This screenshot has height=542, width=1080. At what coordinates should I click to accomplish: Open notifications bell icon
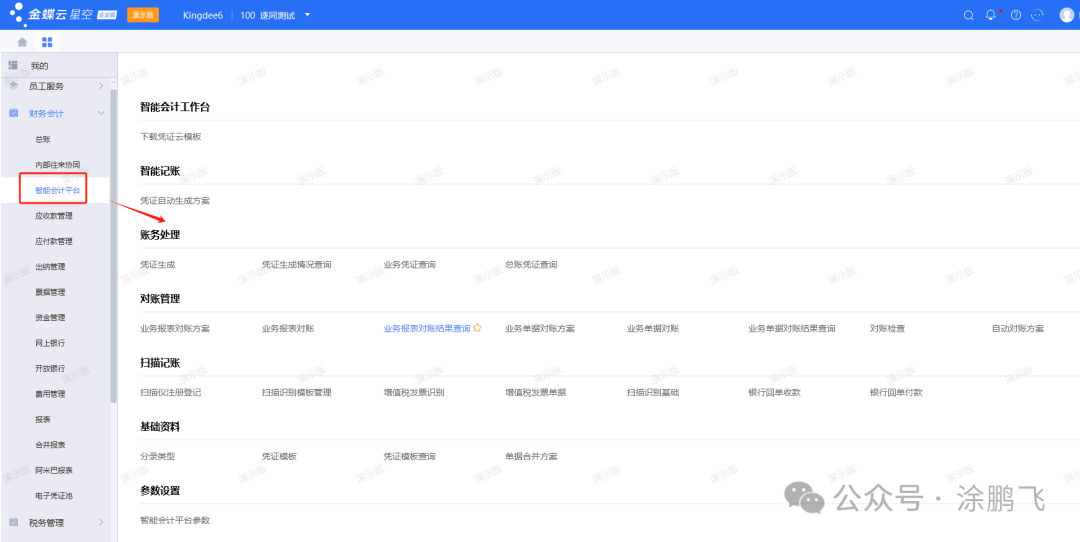pyautogui.click(x=991, y=15)
